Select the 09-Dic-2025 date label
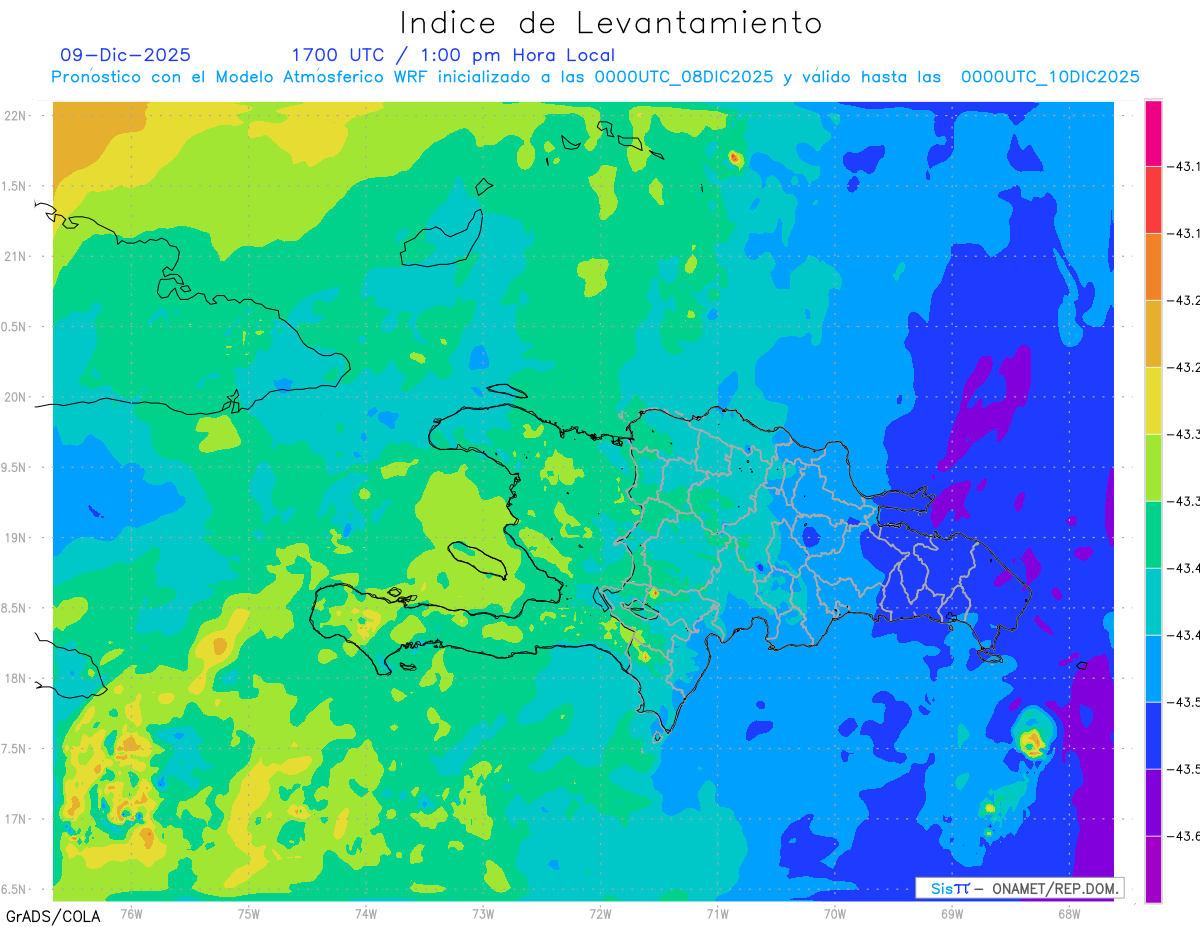1200x927 pixels. tap(126, 55)
